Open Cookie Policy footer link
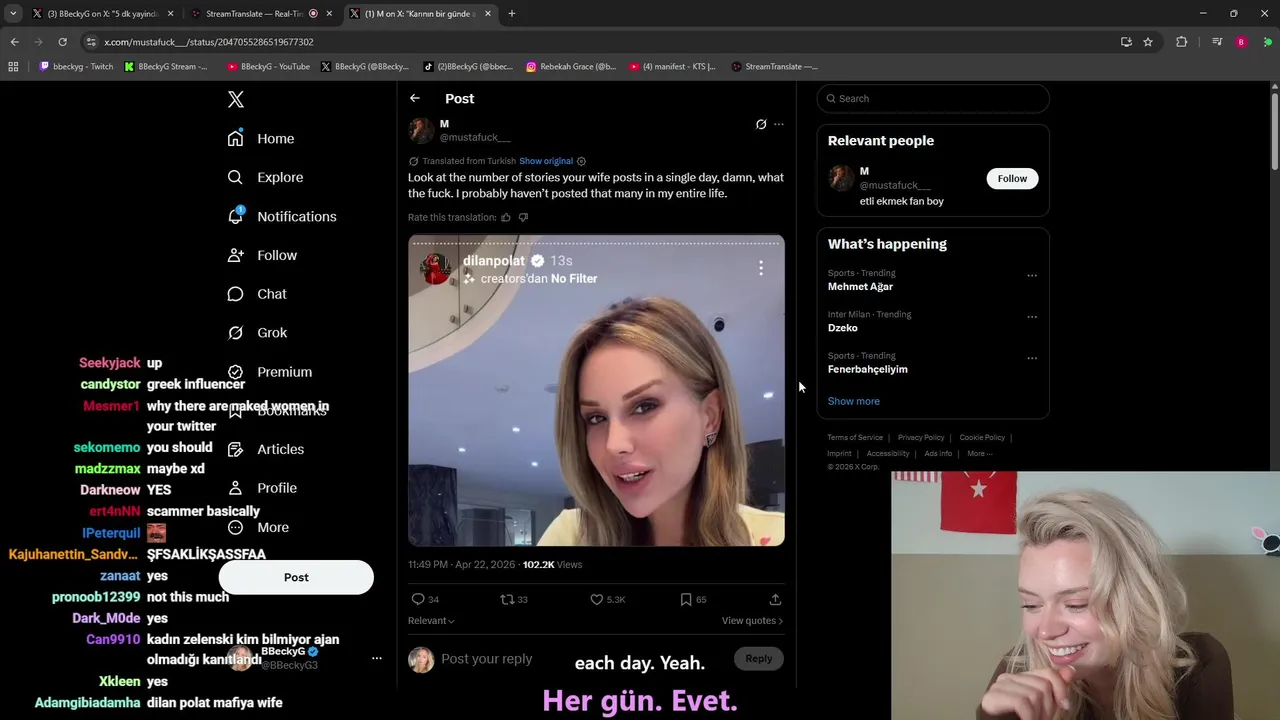 point(982,437)
